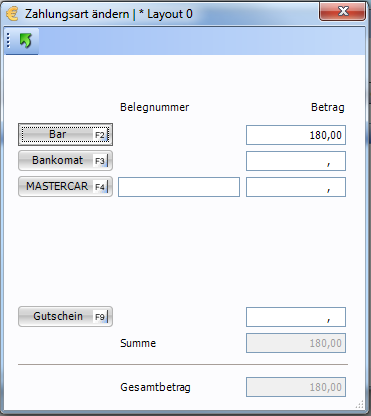Click the window resize grip corner

360,404
